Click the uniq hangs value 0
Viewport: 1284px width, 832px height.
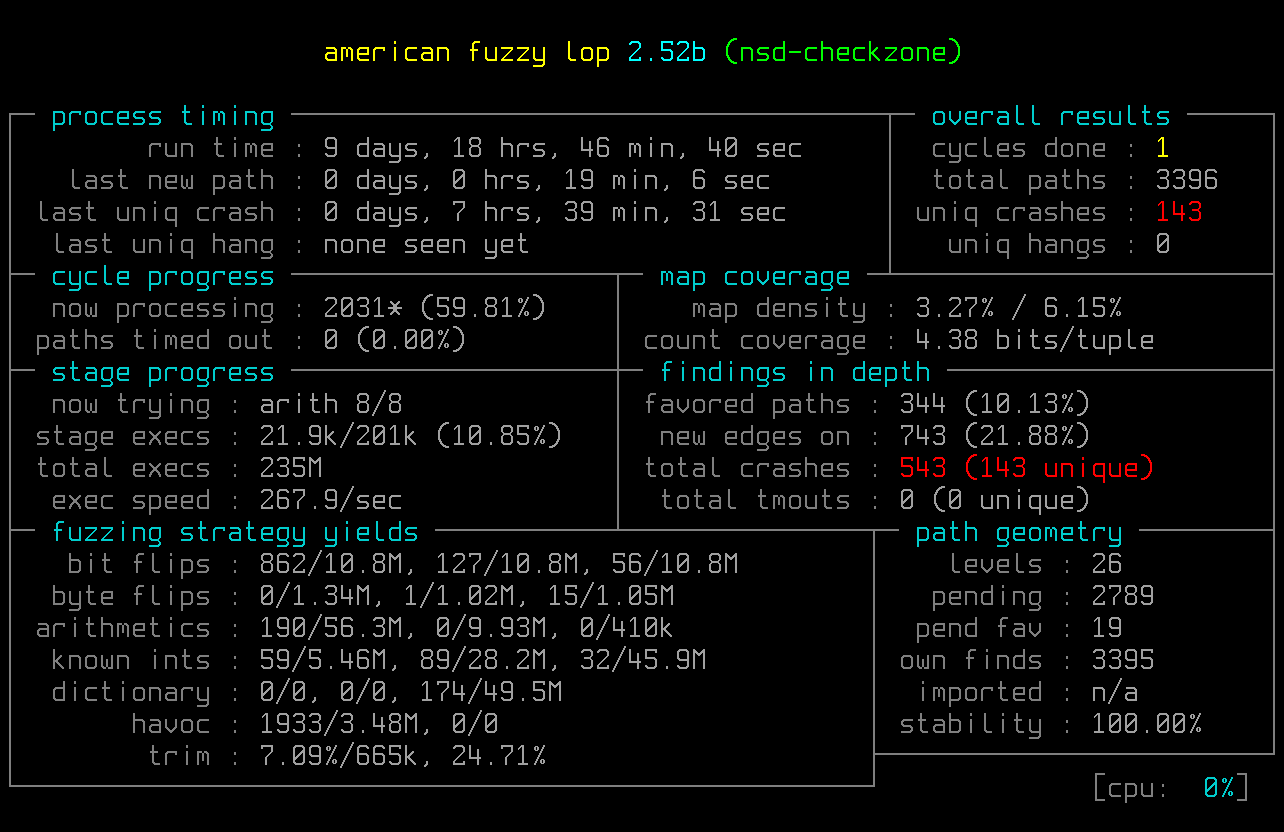(1162, 245)
